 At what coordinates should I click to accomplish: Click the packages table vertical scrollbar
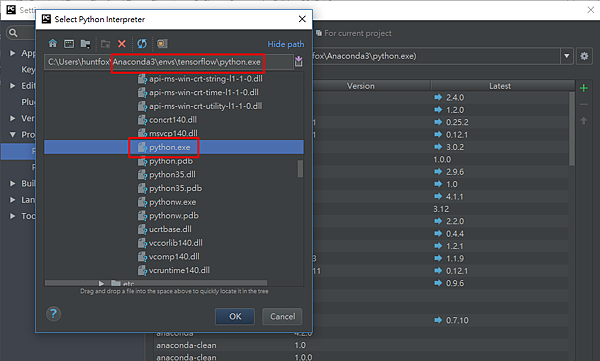tap(572, 129)
